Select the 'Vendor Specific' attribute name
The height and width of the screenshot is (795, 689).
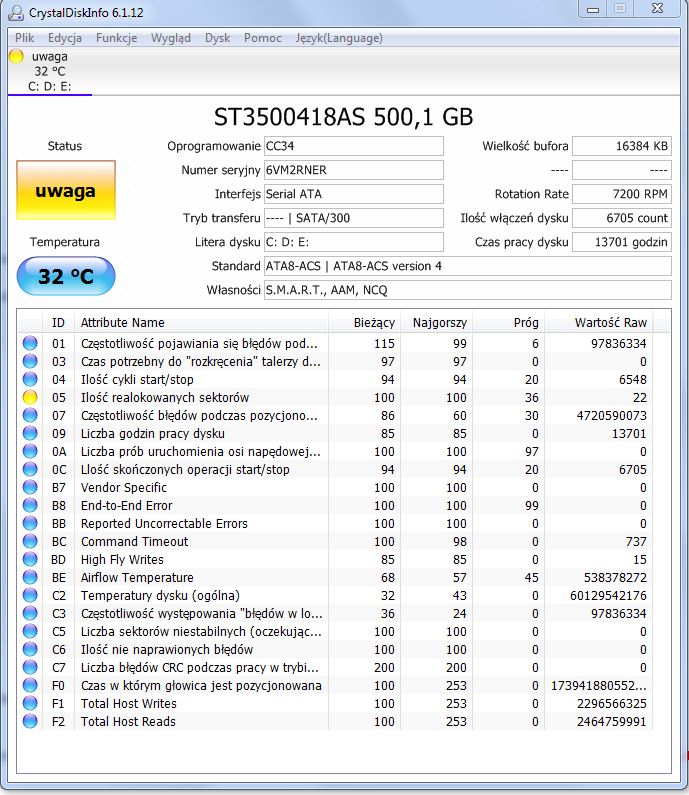[x=124, y=487]
